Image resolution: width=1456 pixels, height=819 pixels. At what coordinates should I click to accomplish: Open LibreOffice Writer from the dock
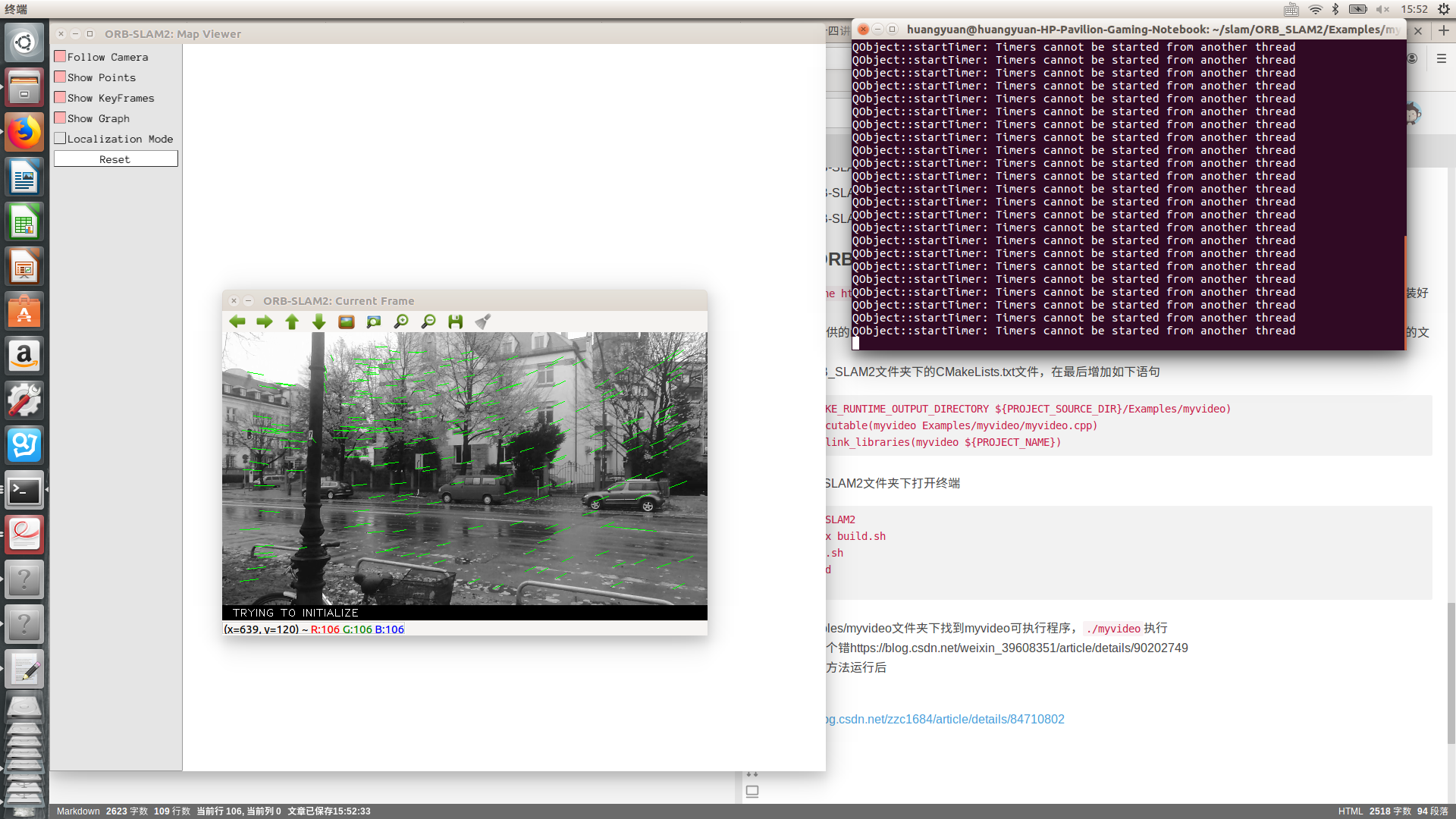24,177
